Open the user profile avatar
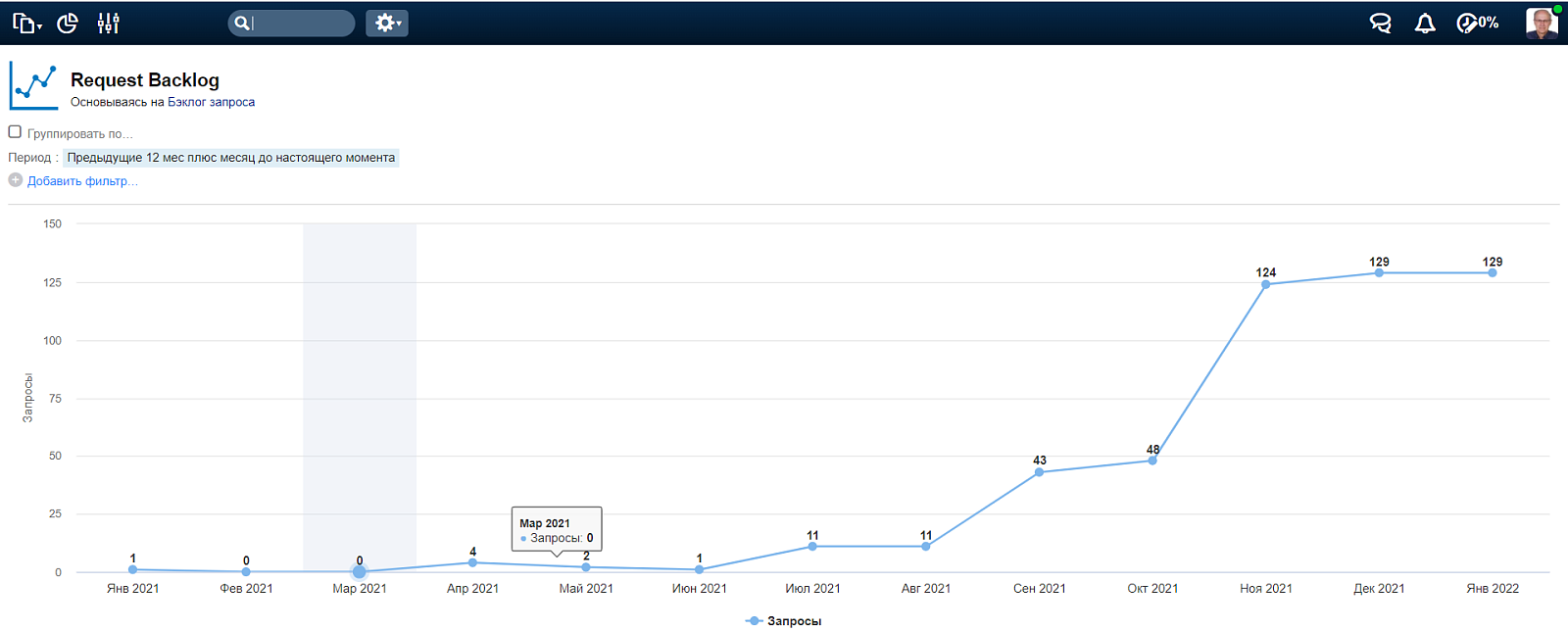1568x631 pixels. point(1542,23)
